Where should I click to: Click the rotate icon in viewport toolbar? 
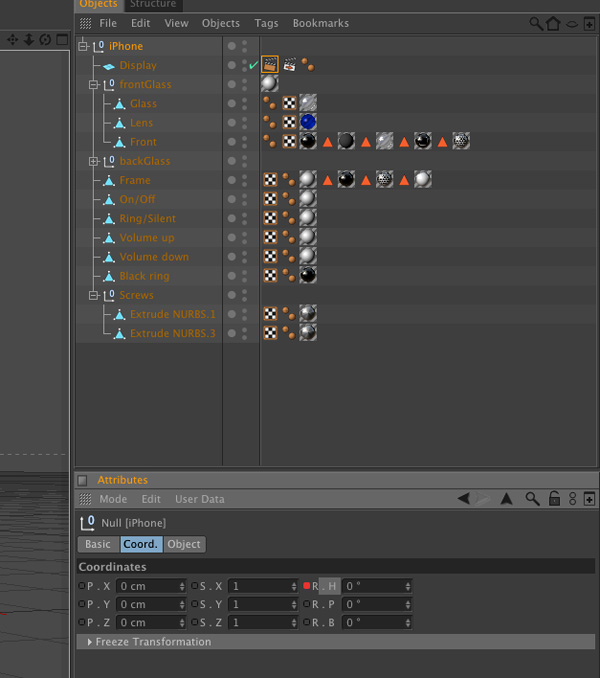[45, 40]
